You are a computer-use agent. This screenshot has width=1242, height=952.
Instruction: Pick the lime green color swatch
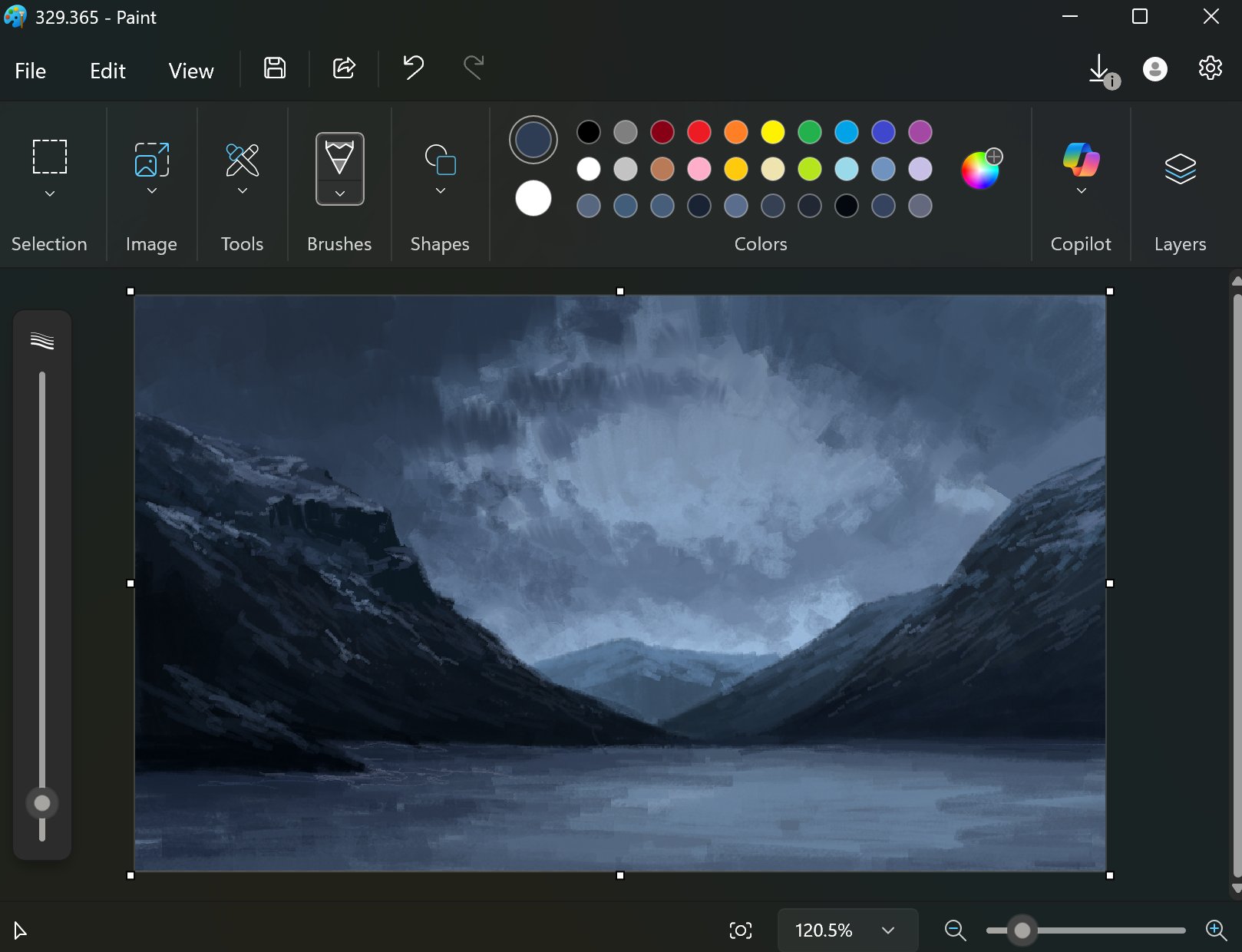coord(810,169)
